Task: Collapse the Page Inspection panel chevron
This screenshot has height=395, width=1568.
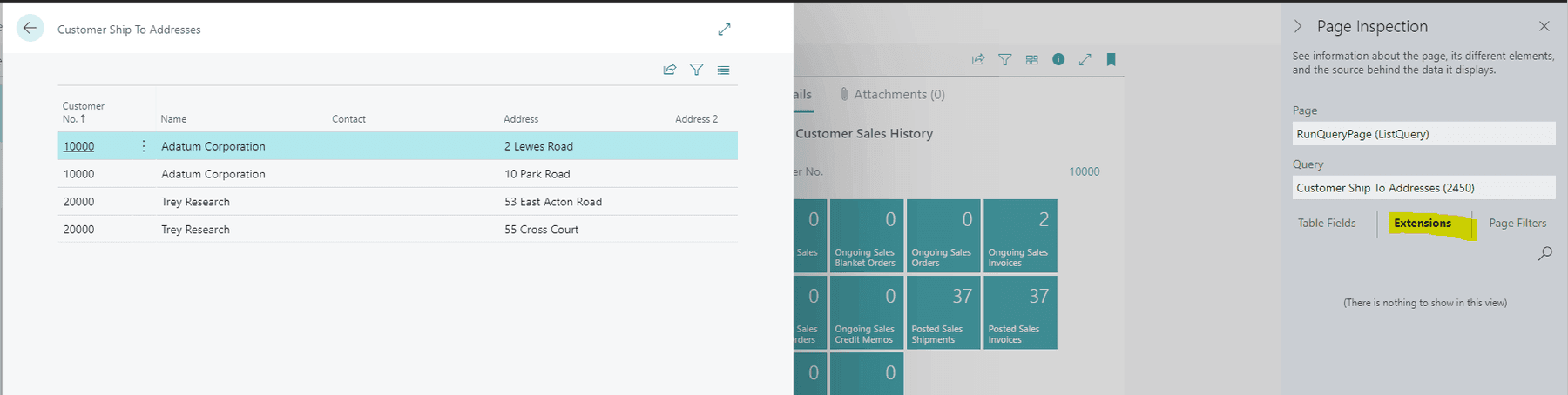Action: click(1298, 26)
